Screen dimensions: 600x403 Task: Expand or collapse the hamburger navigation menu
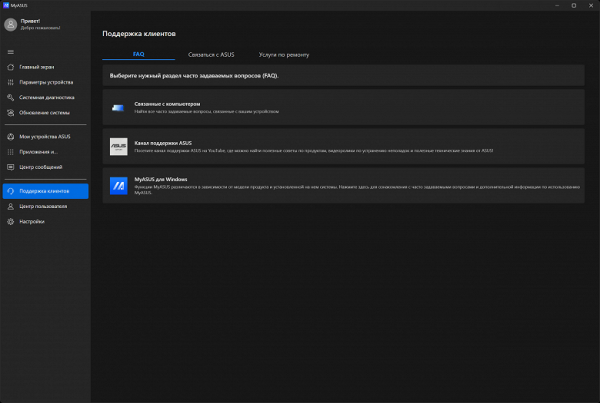click(10, 51)
